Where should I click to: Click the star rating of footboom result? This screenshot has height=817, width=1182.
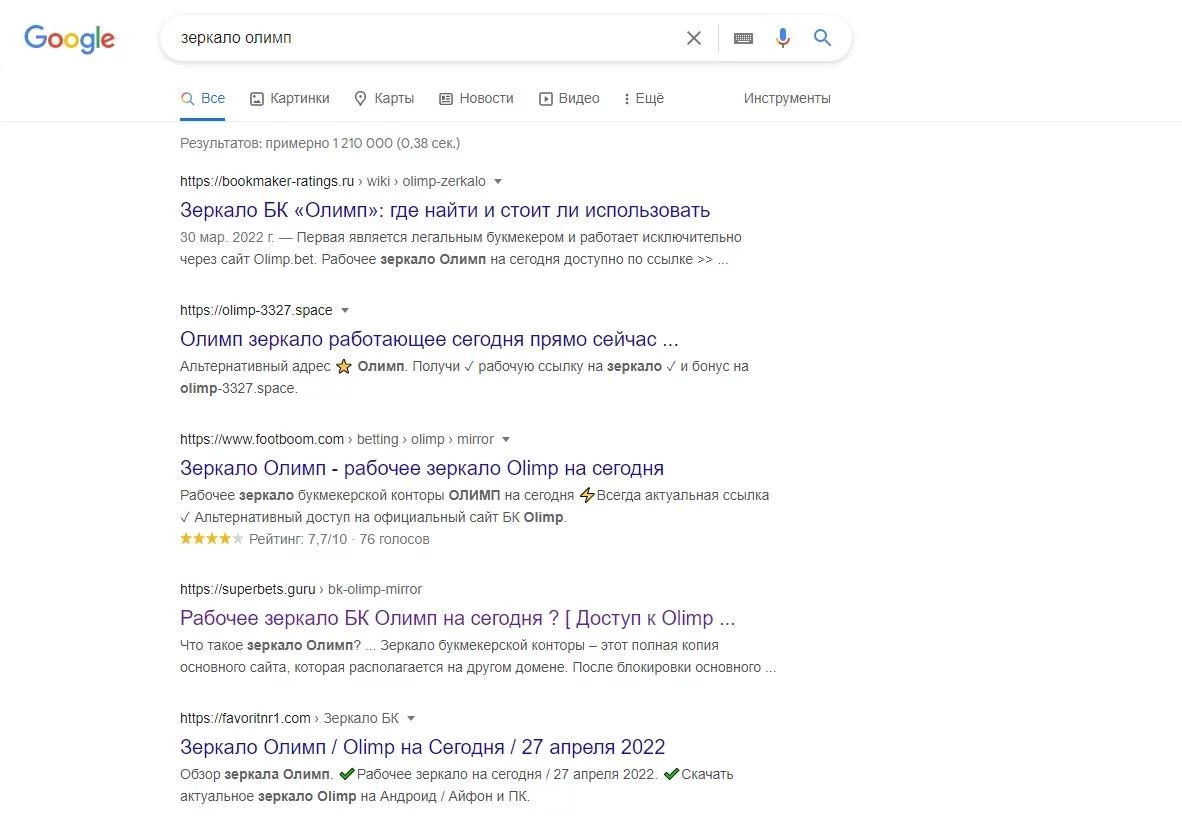pyautogui.click(x=212, y=539)
